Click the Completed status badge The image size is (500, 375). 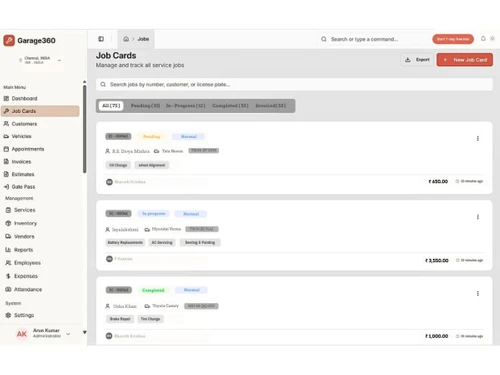point(153,290)
